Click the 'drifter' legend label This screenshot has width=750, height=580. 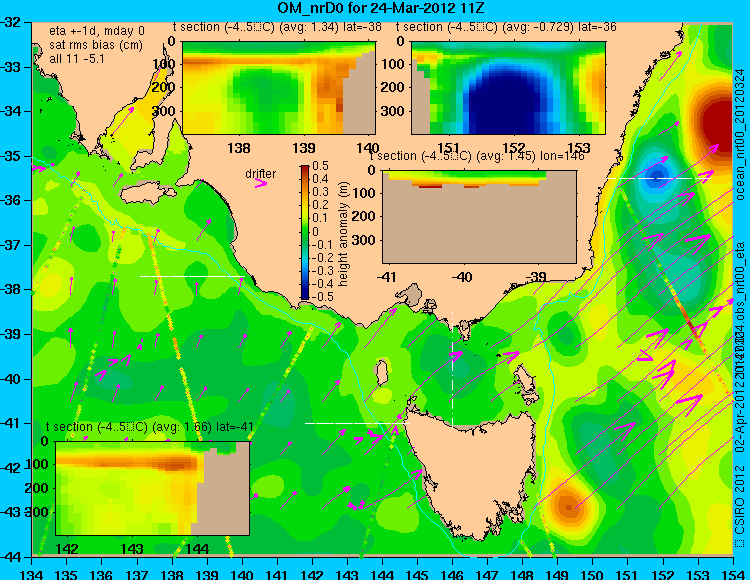pyautogui.click(x=261, y=174)
